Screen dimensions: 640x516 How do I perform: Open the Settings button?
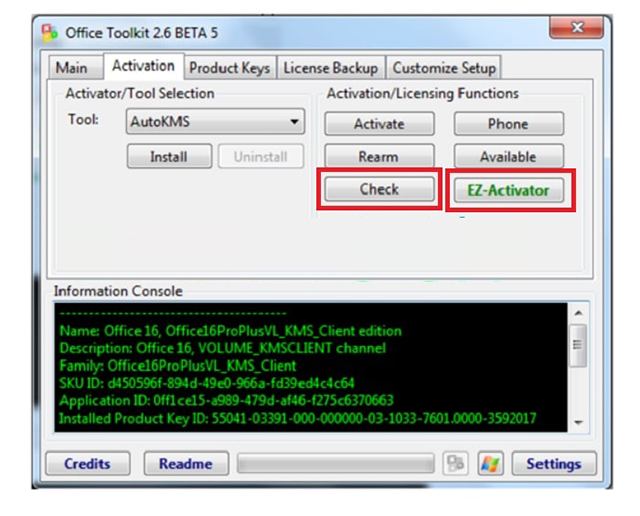point(554,463)
